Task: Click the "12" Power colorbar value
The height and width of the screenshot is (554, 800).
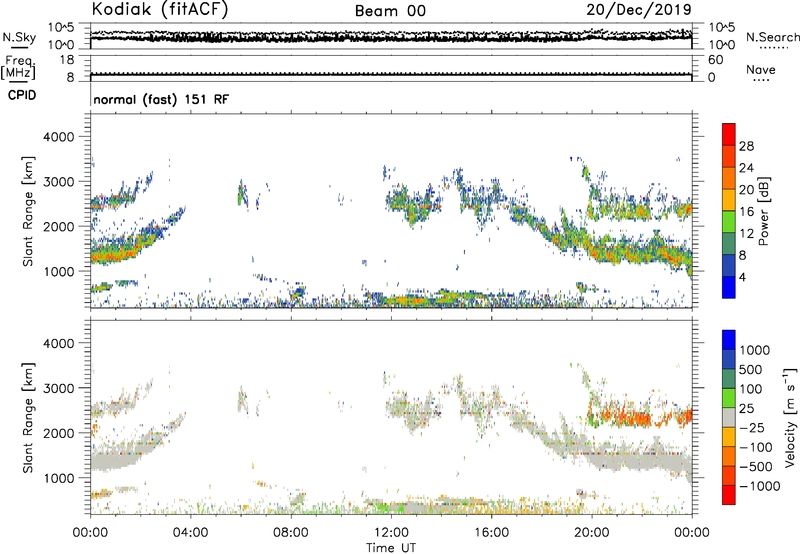Action: click(746, 234)
